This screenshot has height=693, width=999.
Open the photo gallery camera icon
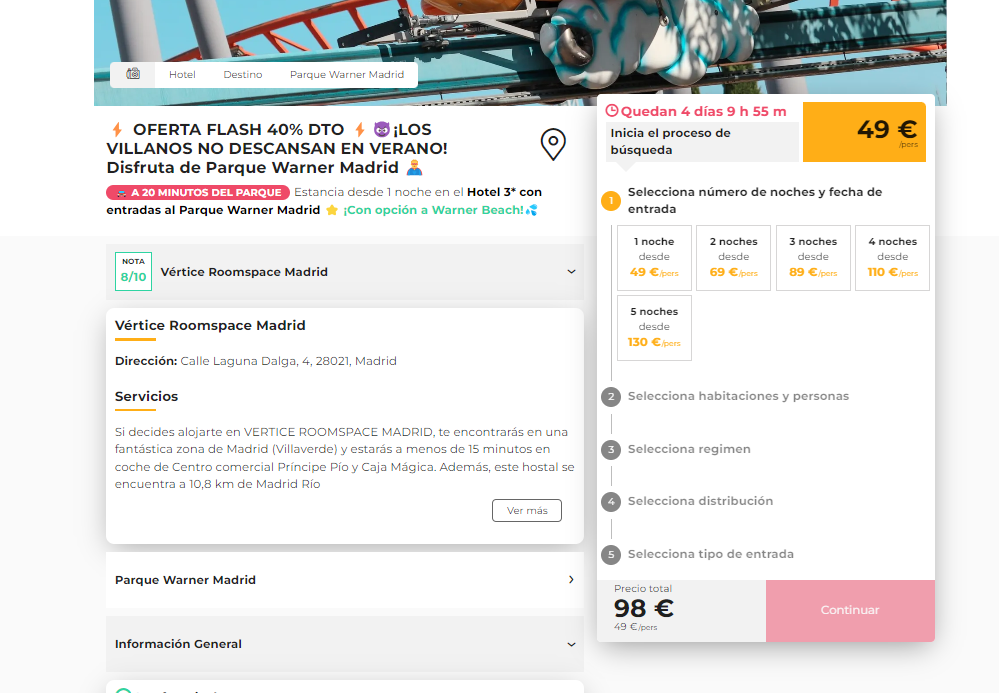click(133, 74)
